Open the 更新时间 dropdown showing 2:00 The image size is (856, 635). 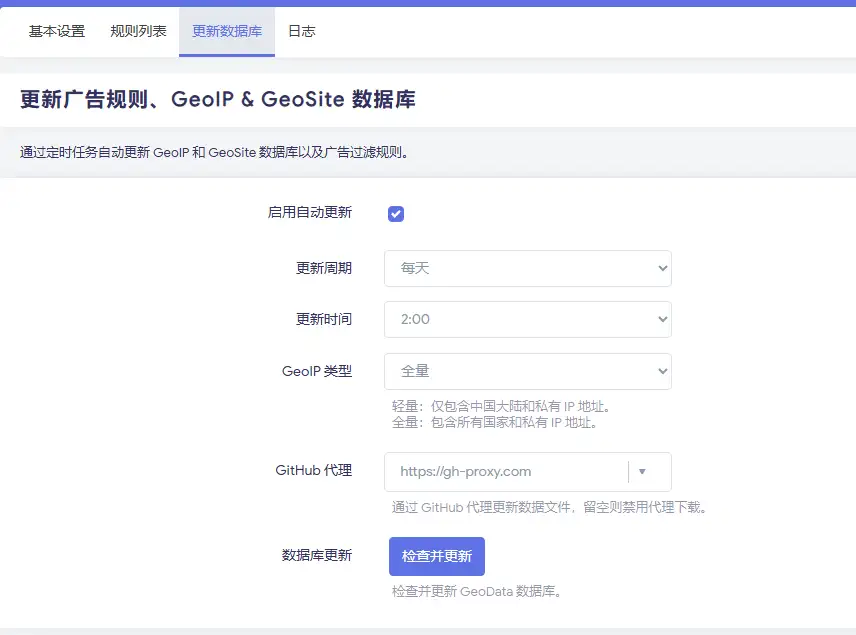(x=528, y=320)
